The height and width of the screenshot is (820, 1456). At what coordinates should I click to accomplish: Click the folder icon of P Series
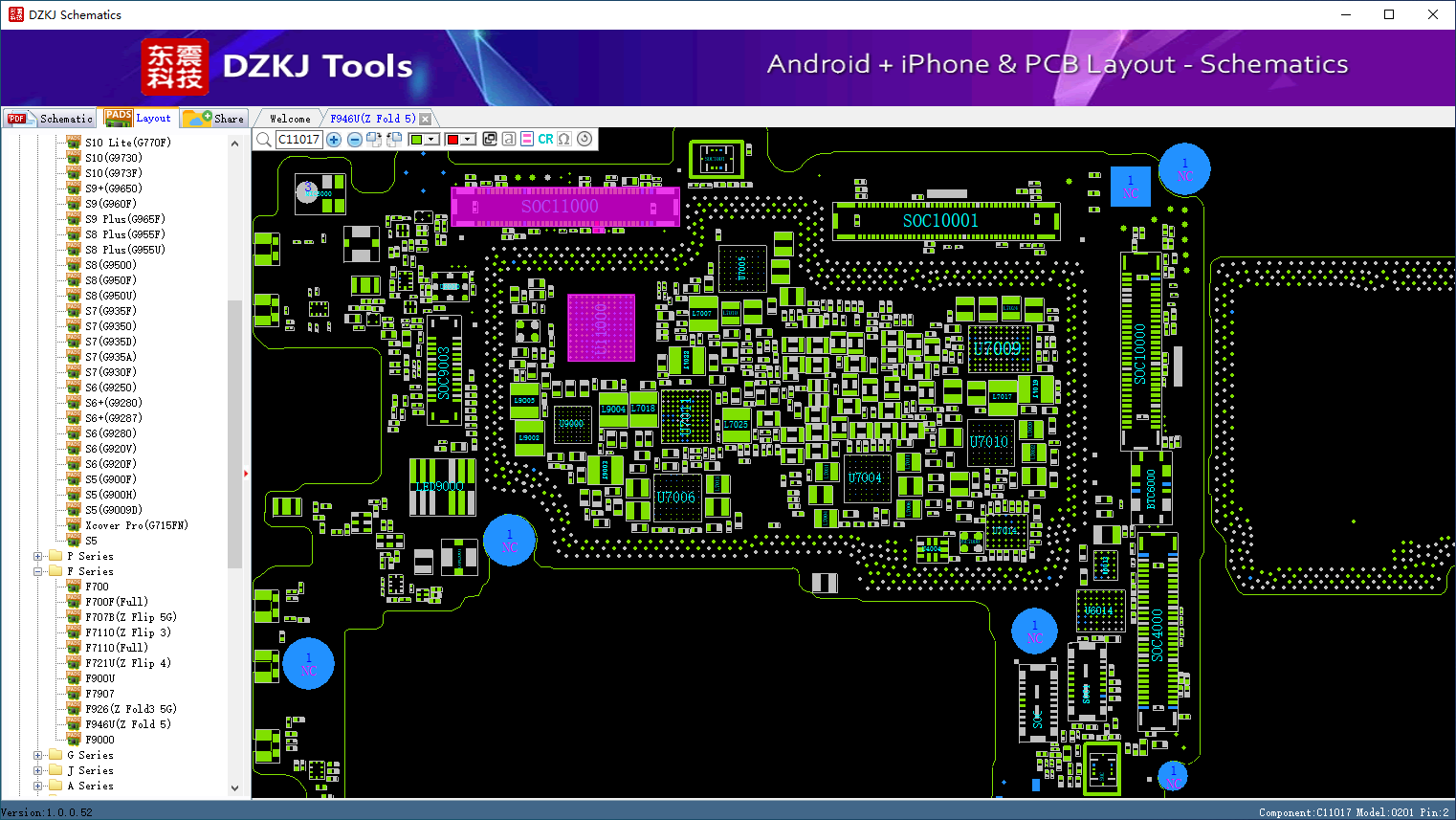point(55,556)
